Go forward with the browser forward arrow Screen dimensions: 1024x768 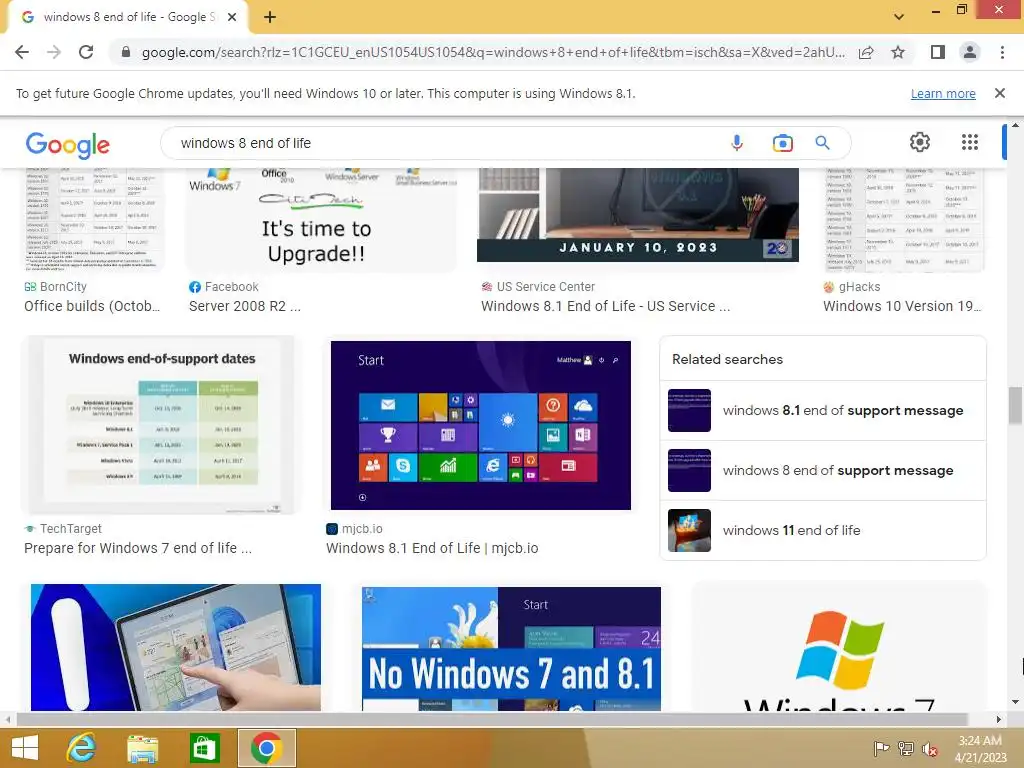pos(54,52)
